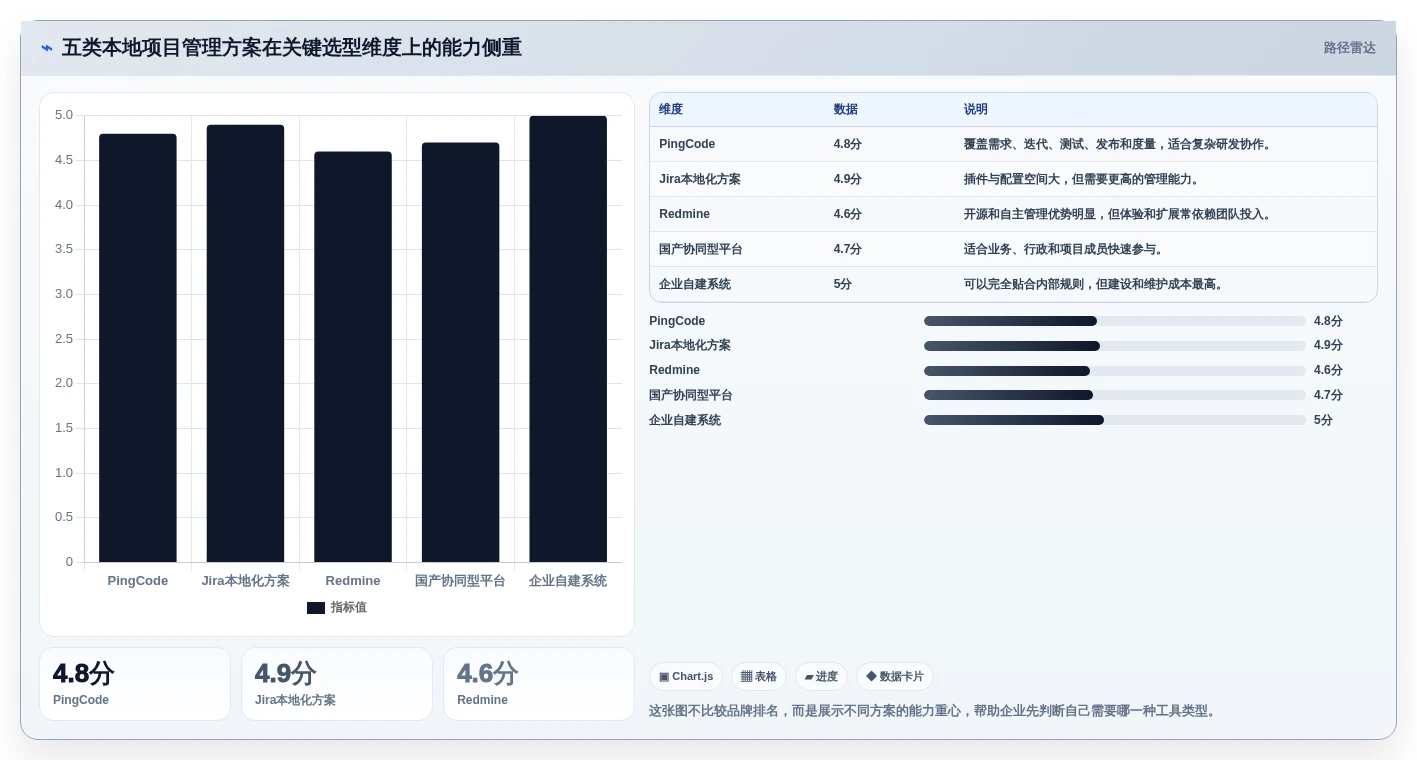Click the 4.8分 PingCode data card
1417x760 pixels.
pos(135,684)
